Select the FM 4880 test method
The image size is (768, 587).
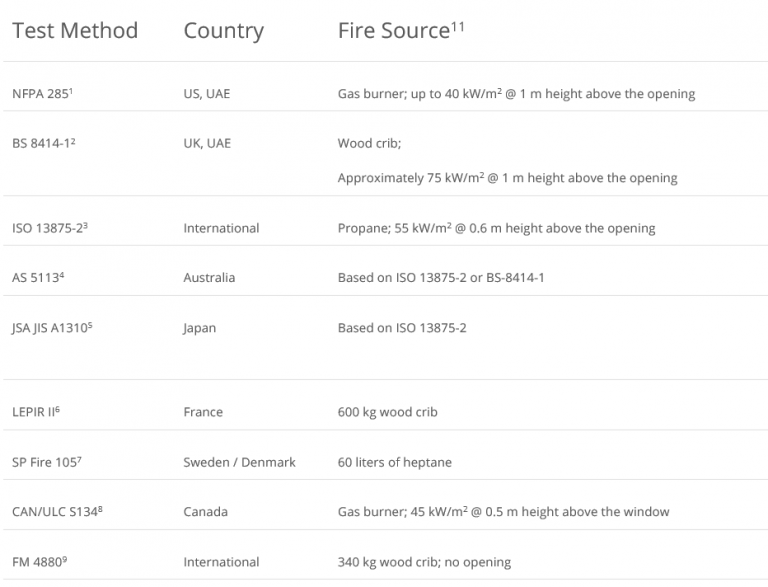40,562
